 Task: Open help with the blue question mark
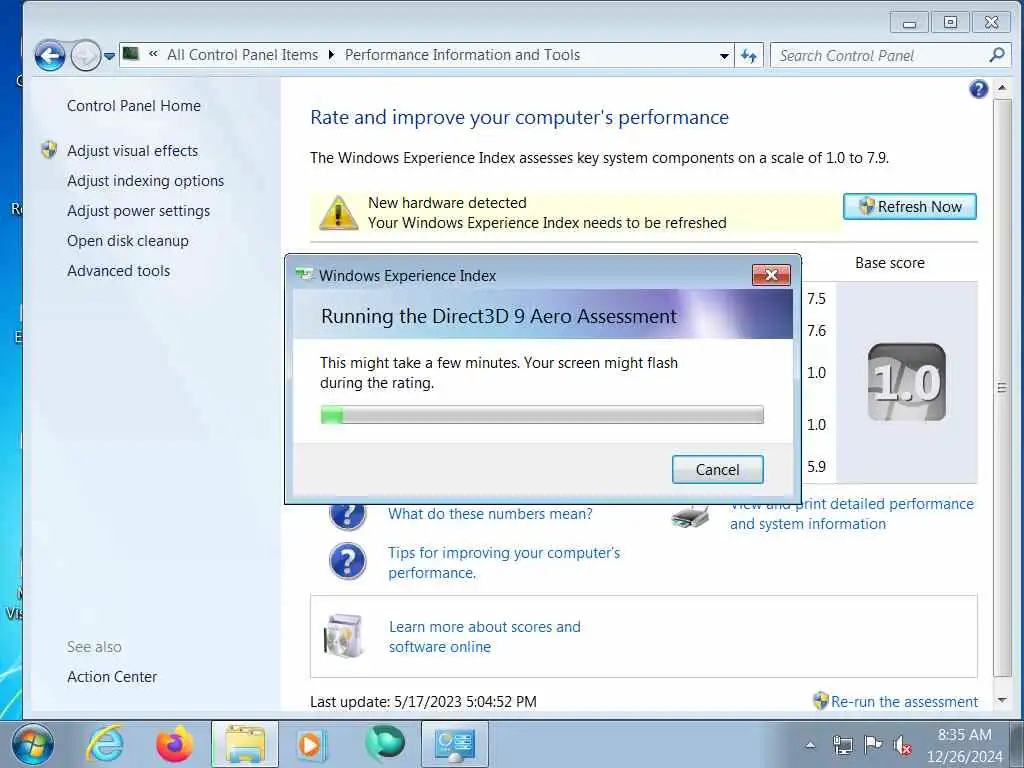coord(978,89)
